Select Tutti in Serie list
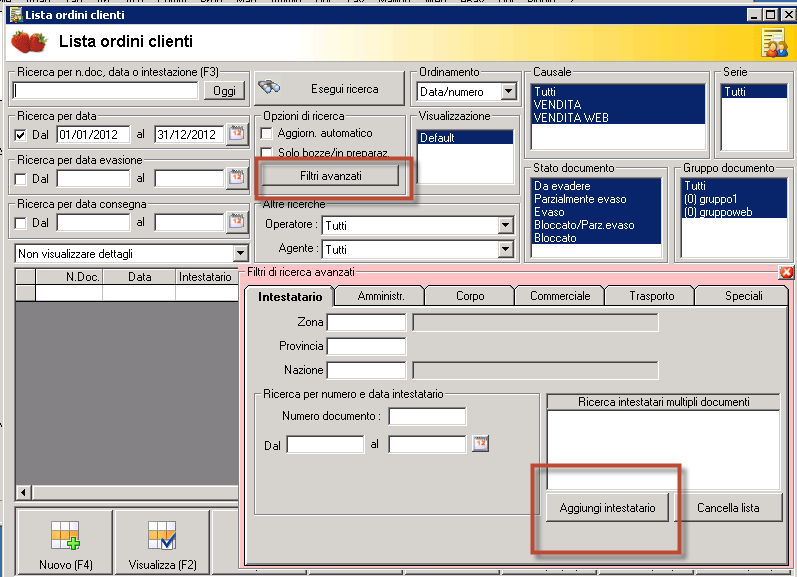Screen dimensions: 797x577 [x=754, y=92]
